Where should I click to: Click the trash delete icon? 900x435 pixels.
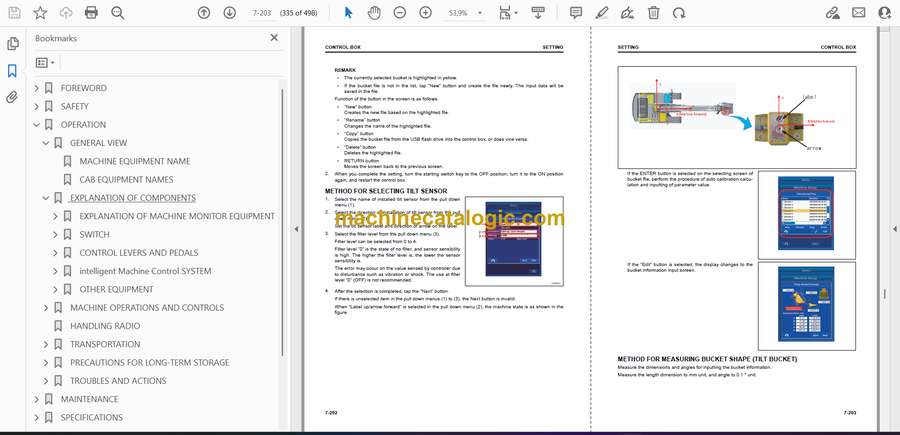(x=653, y=13)
